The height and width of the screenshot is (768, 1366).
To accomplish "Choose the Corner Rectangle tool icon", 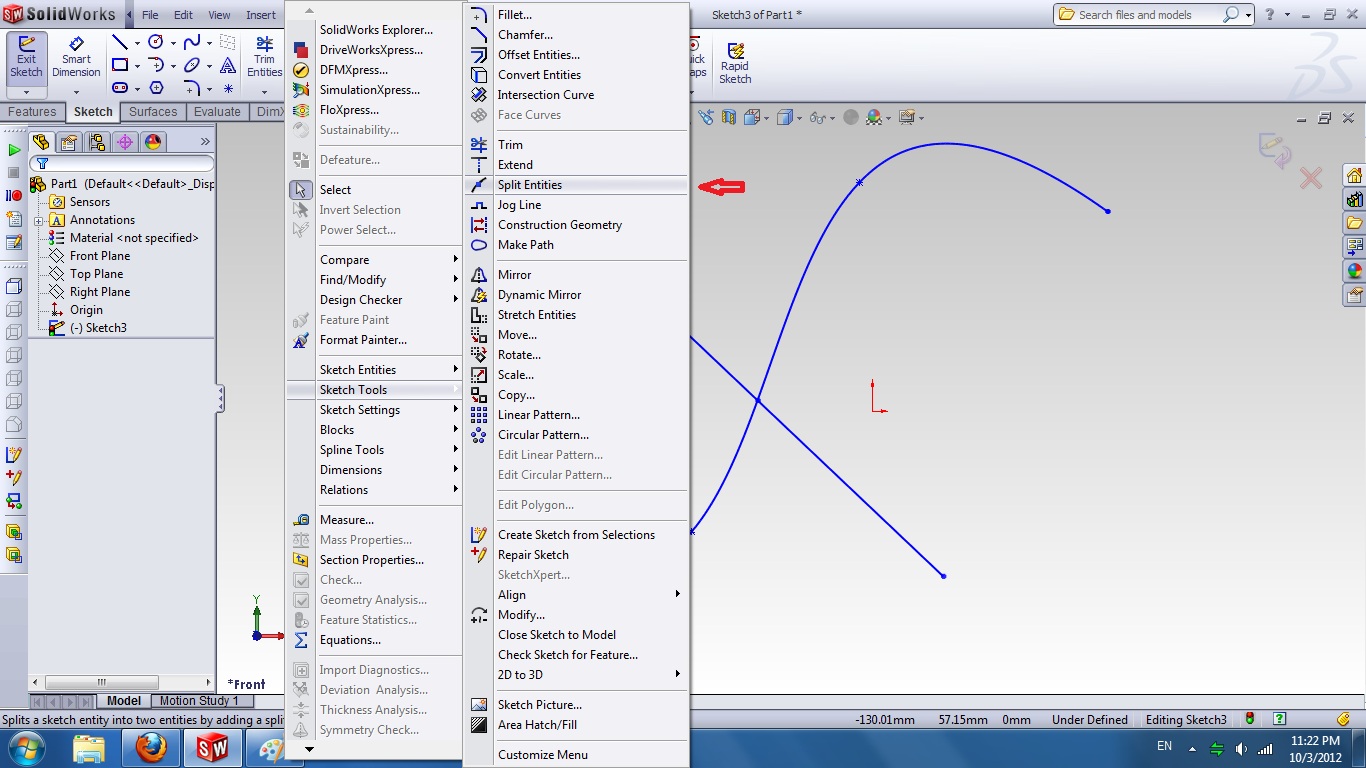I will [119, 65].
